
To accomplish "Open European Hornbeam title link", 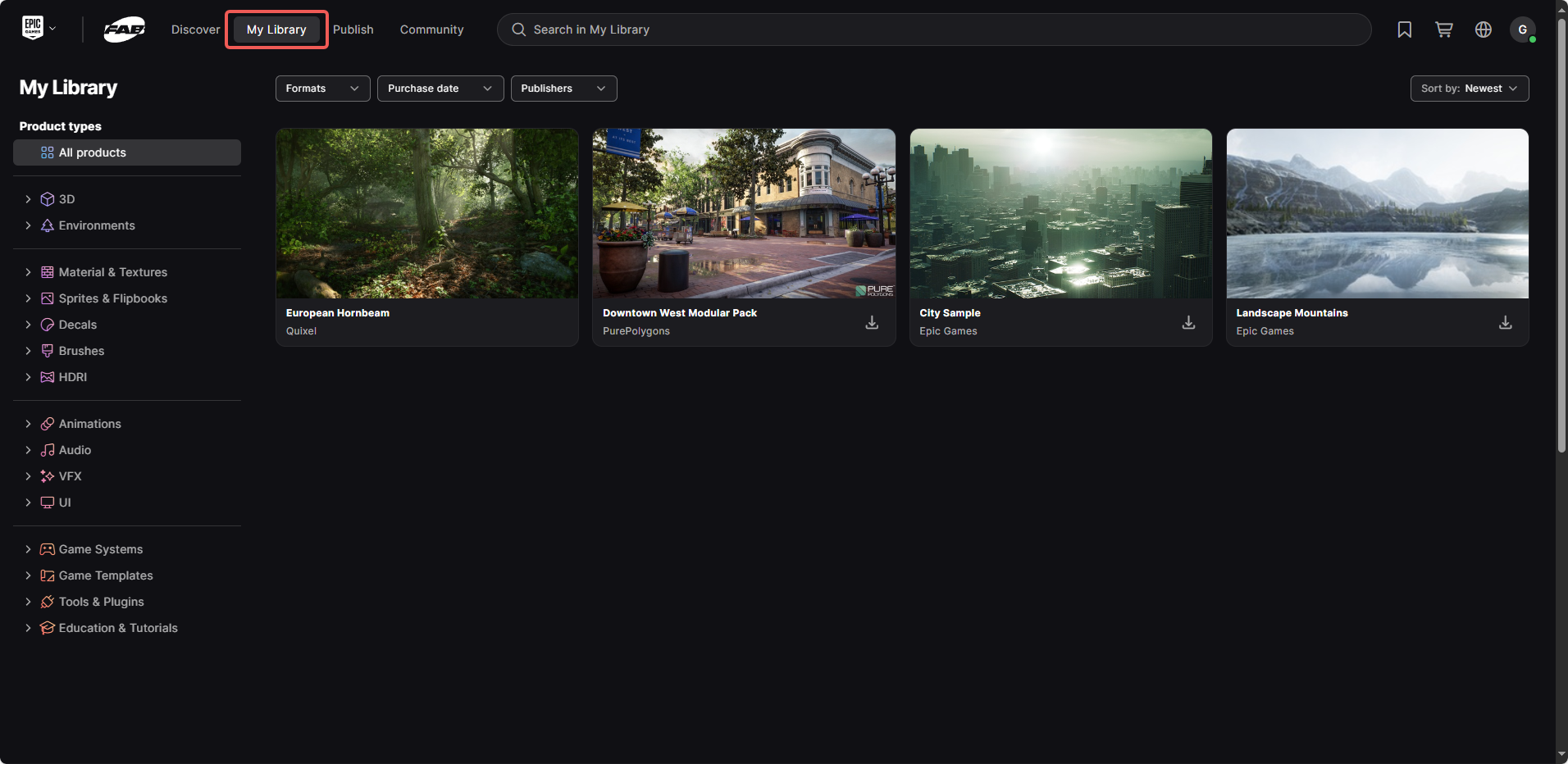I will [x=338, y=313].
